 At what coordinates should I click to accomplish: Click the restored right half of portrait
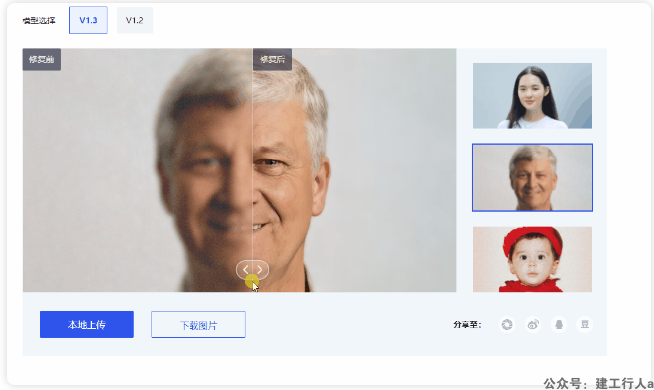click(355, 170)
